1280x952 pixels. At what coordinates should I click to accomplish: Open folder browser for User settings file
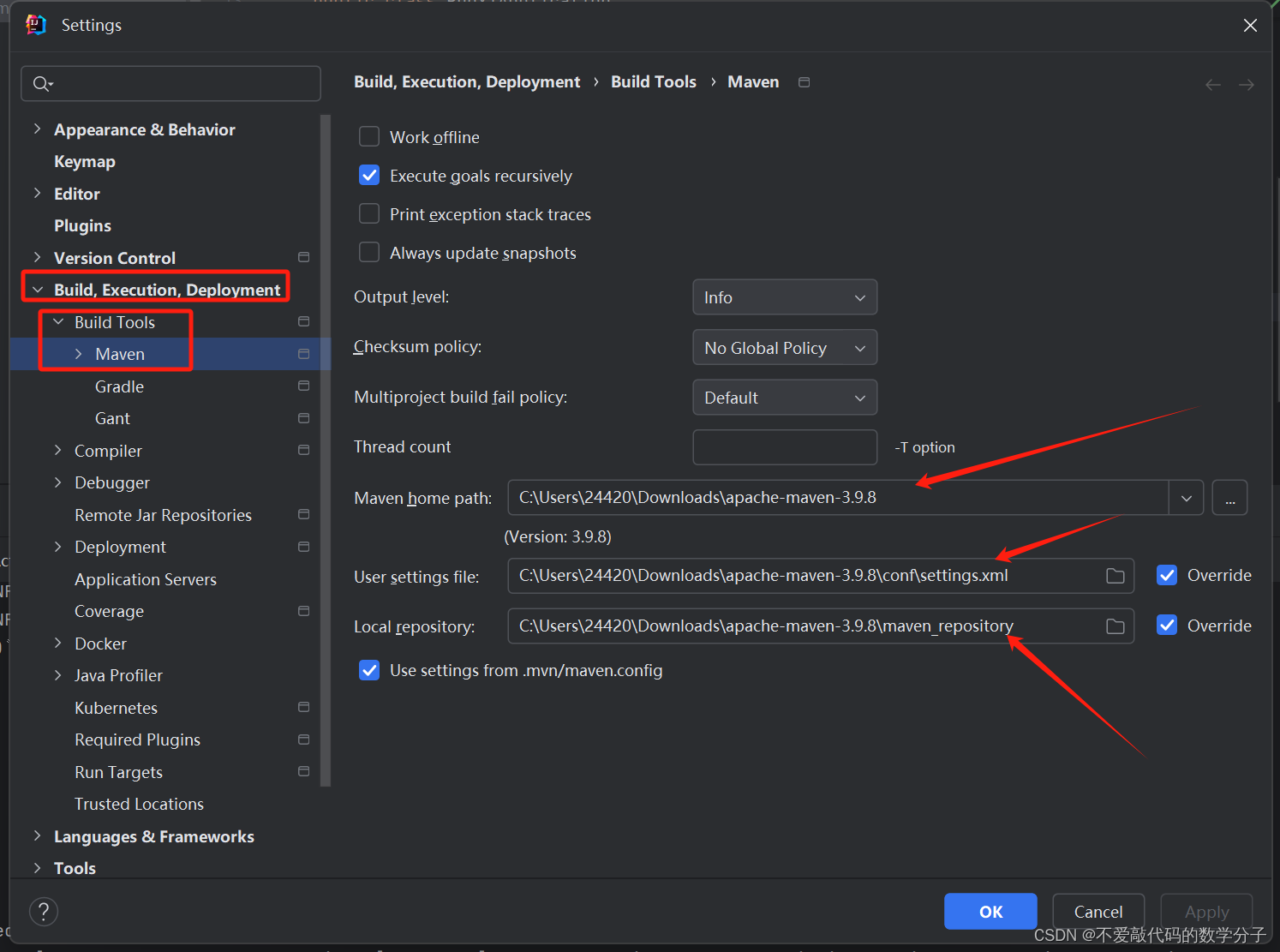click(1115, 576)
